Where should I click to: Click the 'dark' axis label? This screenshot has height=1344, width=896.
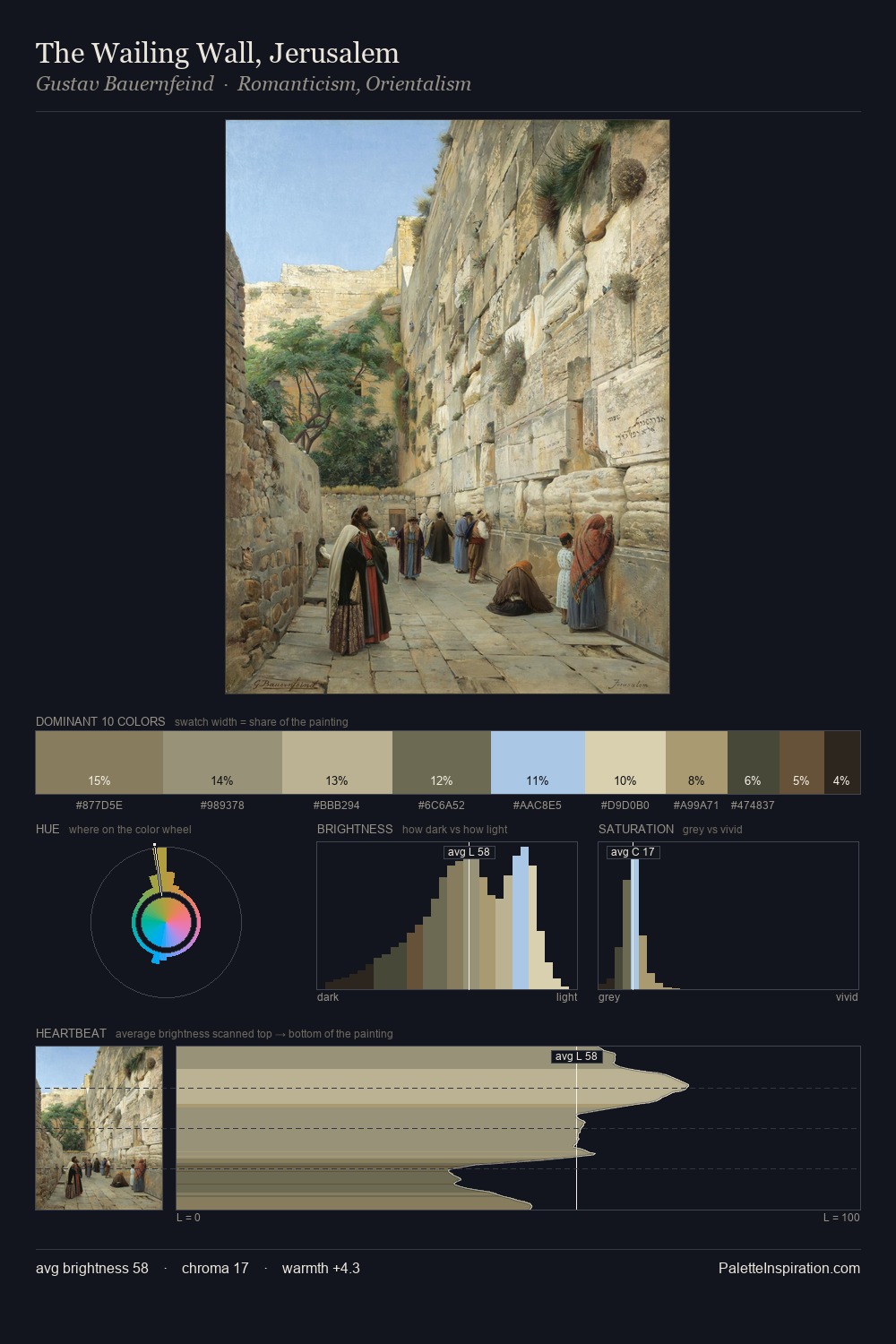pos(328,997)
